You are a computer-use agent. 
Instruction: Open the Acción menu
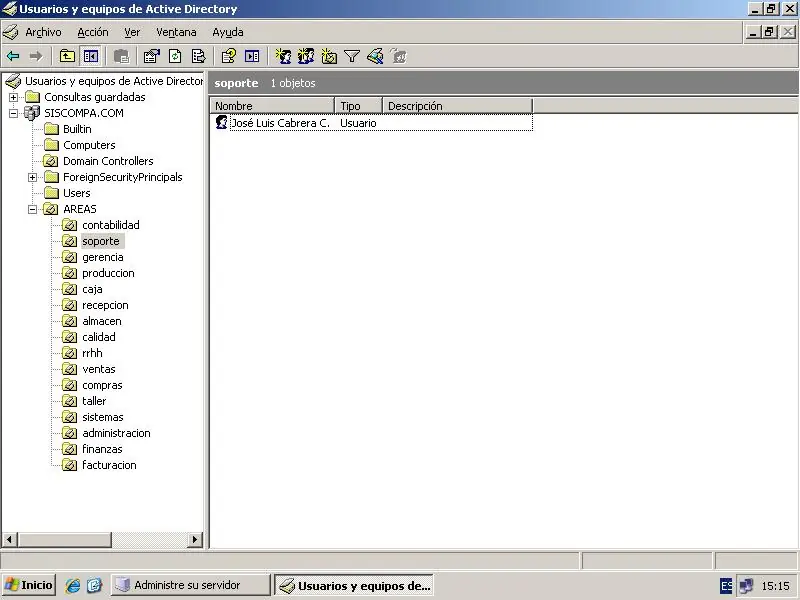(x=93, y=32)
